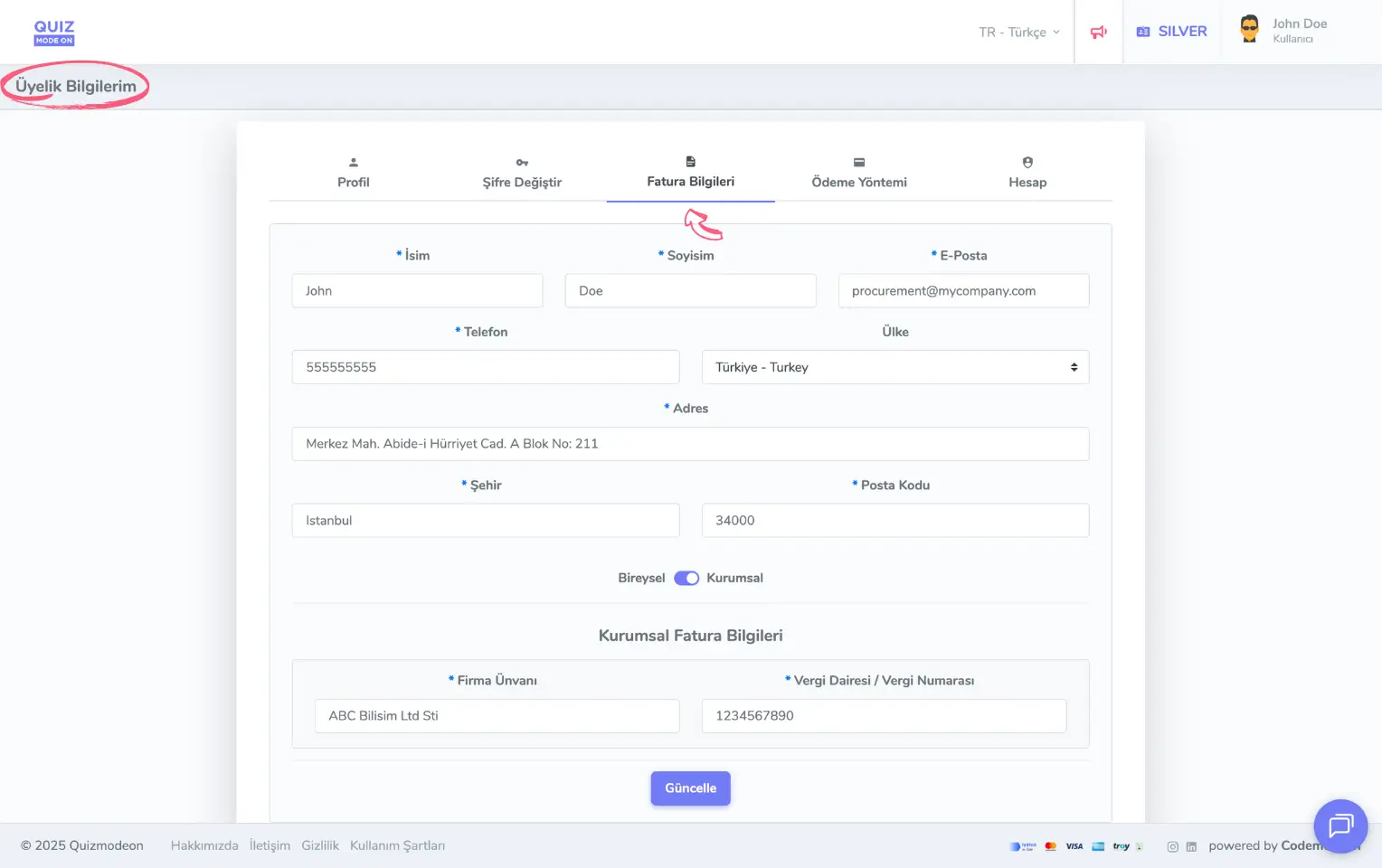This screenshot has height=868, width=1382.
Task: Open the Ülke country dropdown
Action: pyautogui.click(x=895, y=367)
